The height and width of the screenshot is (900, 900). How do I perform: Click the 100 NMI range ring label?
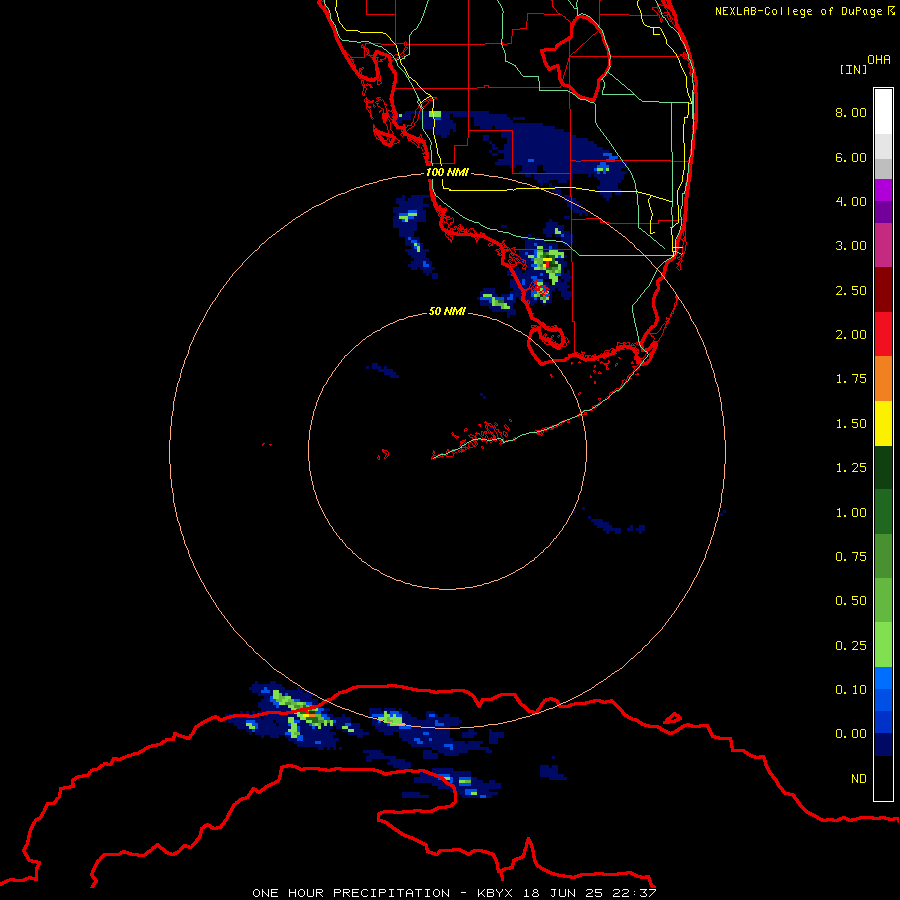pos(447,172)
